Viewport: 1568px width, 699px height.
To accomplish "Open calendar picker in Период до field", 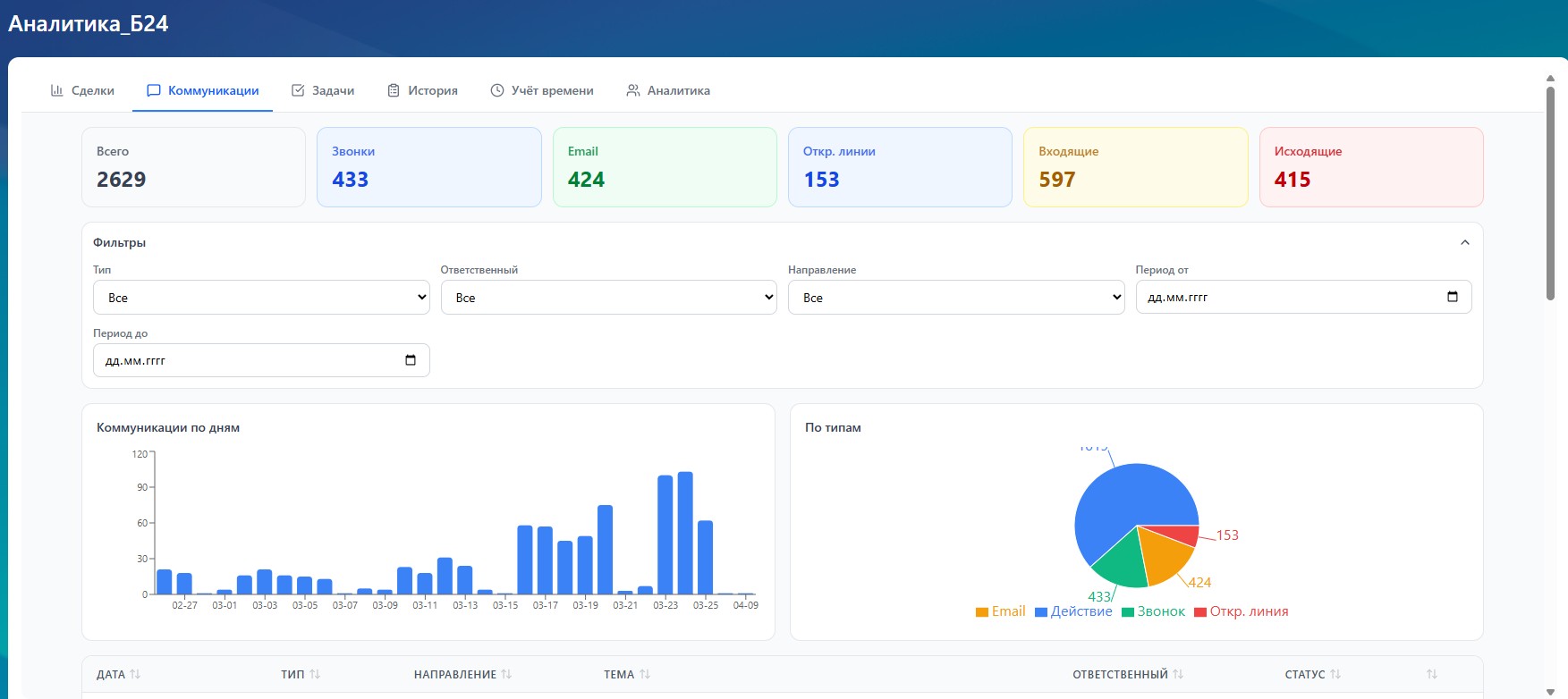I will pyautogui.click(x=411, y=360).
